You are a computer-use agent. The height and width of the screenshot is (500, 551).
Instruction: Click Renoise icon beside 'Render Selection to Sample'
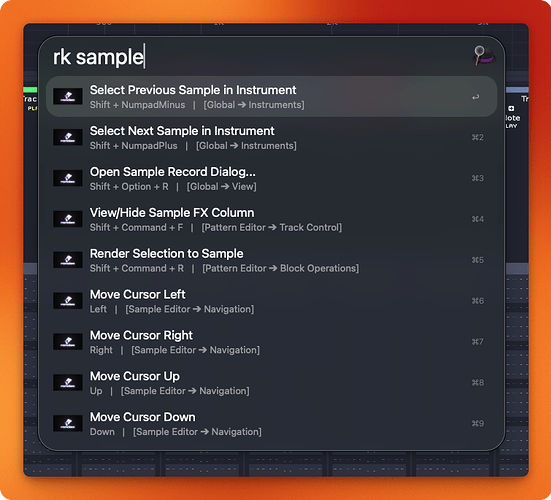point(68,260)
